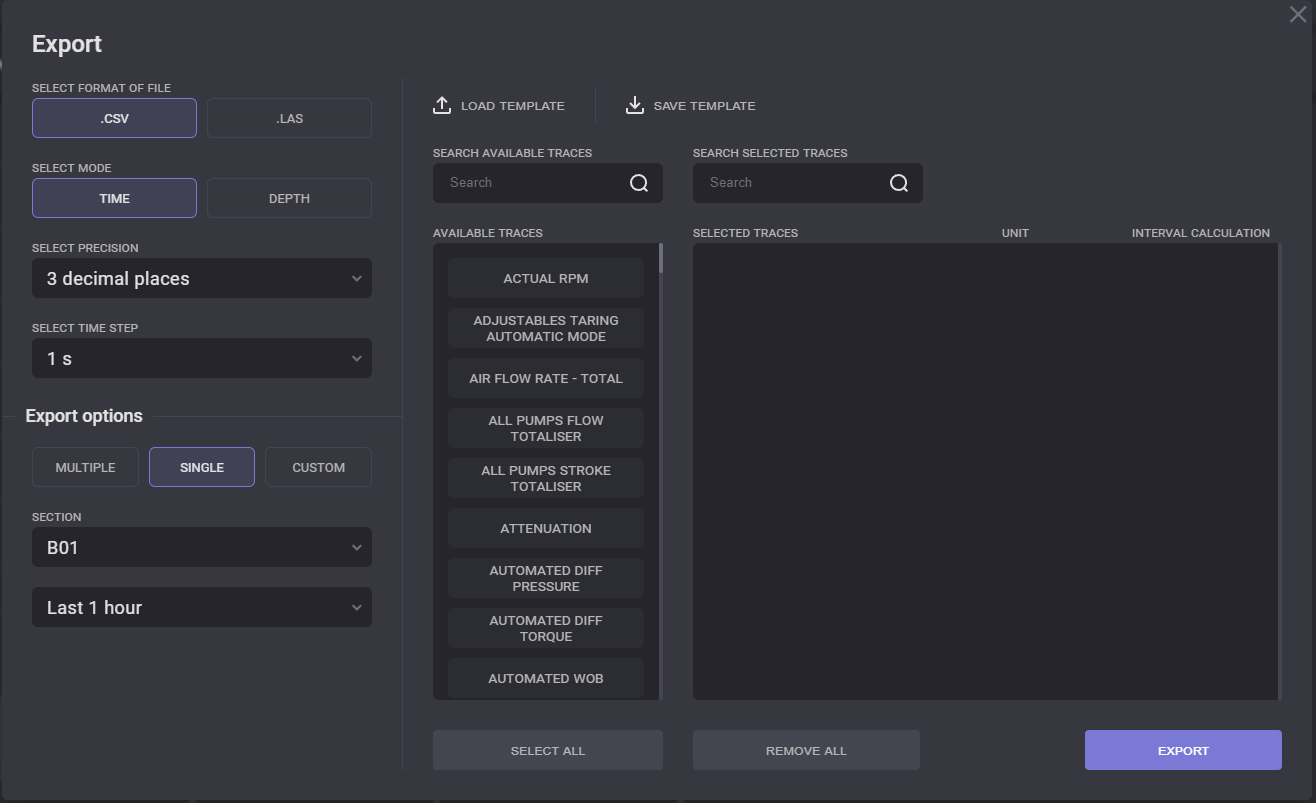Click the available traces list scrollbar

(x=660, y=258)
